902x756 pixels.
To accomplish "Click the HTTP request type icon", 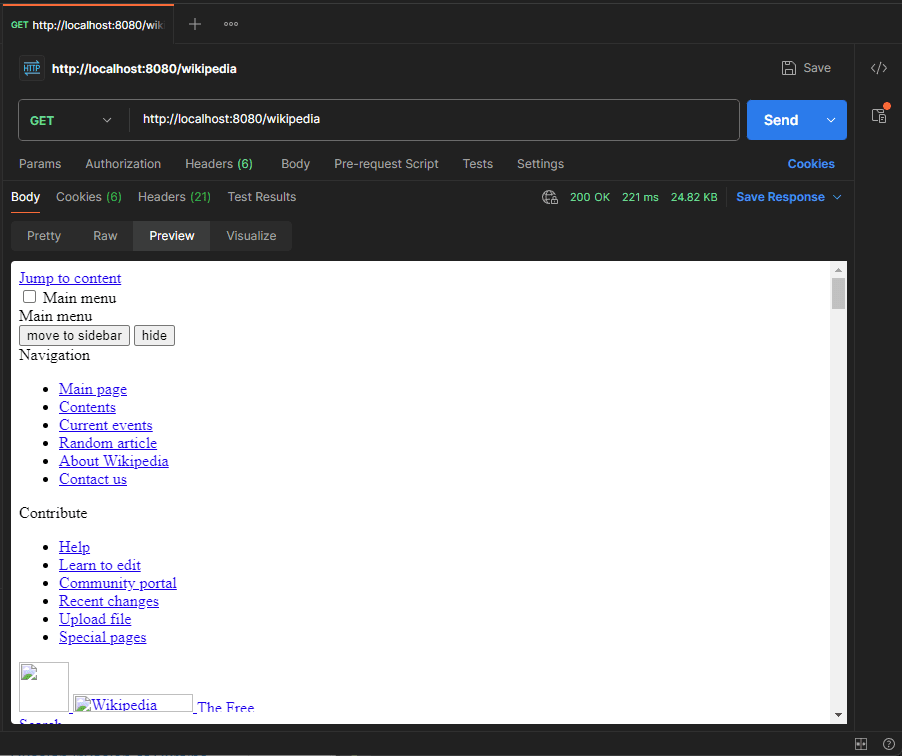I will pos(32,68).
